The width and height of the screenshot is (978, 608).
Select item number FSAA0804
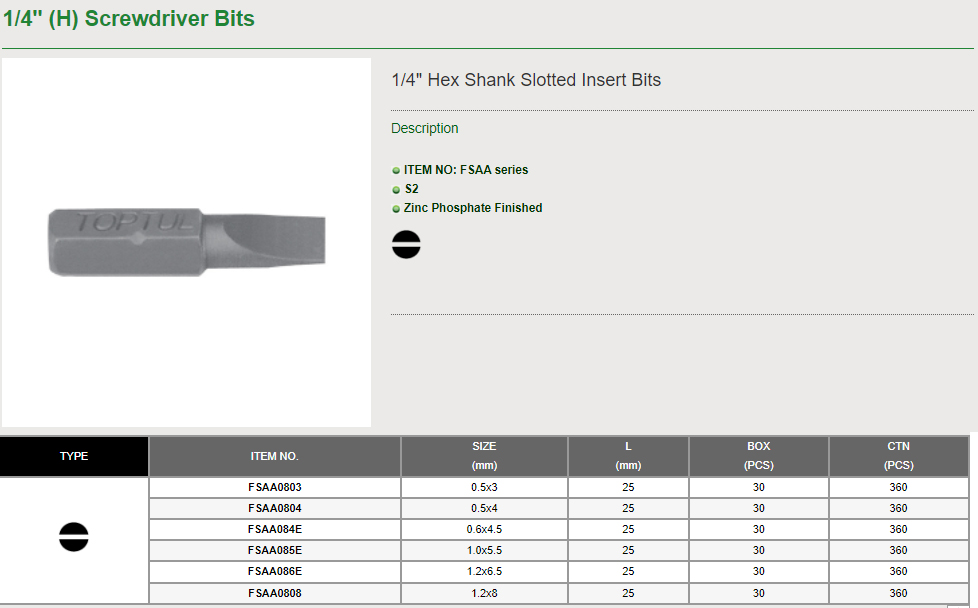(274, 509)
